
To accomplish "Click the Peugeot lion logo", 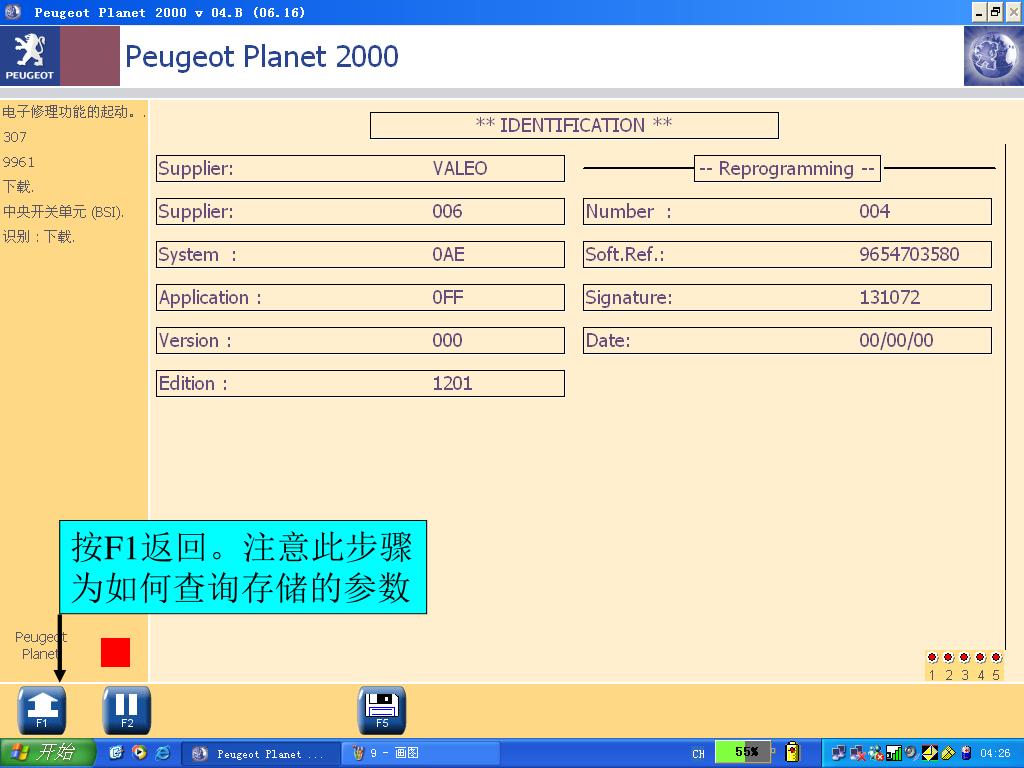I will (30, 56).
